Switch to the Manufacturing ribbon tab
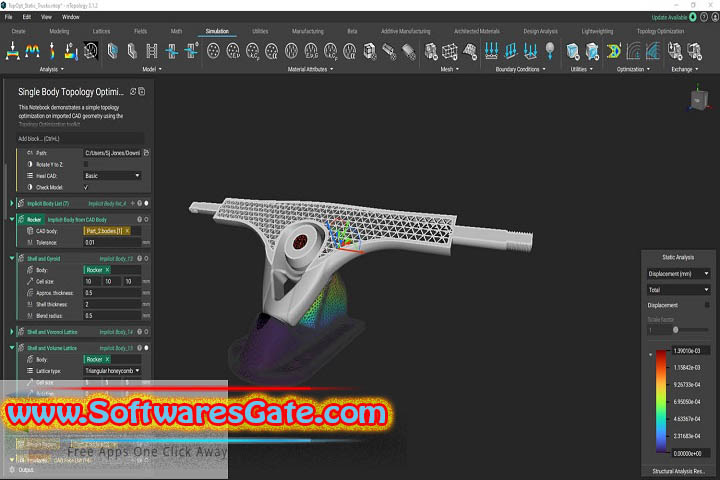This screenshot has width=720, height=480. click(x=308, y=31)
